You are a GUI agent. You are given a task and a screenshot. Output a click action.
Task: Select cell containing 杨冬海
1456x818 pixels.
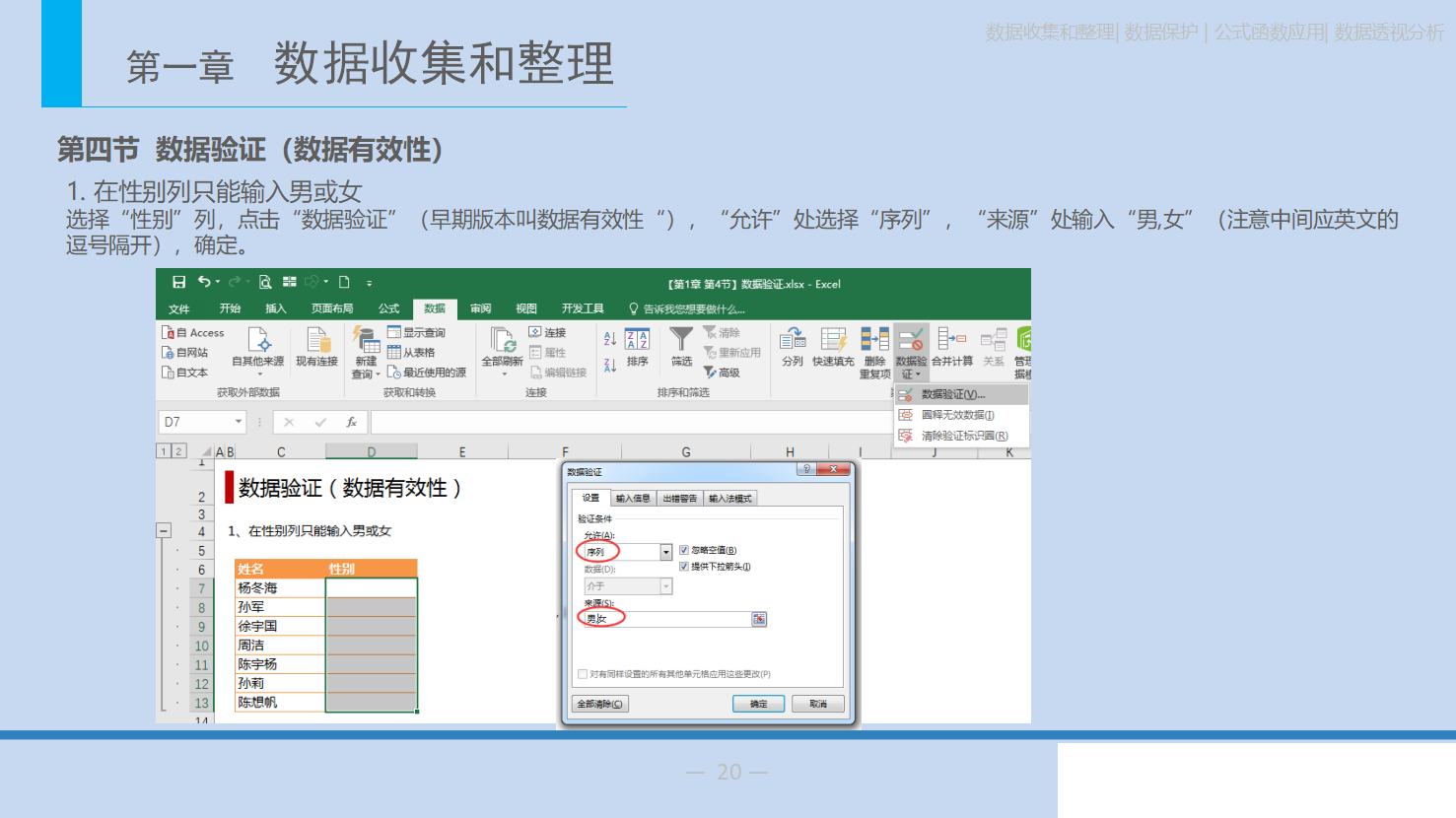(280, 587)
